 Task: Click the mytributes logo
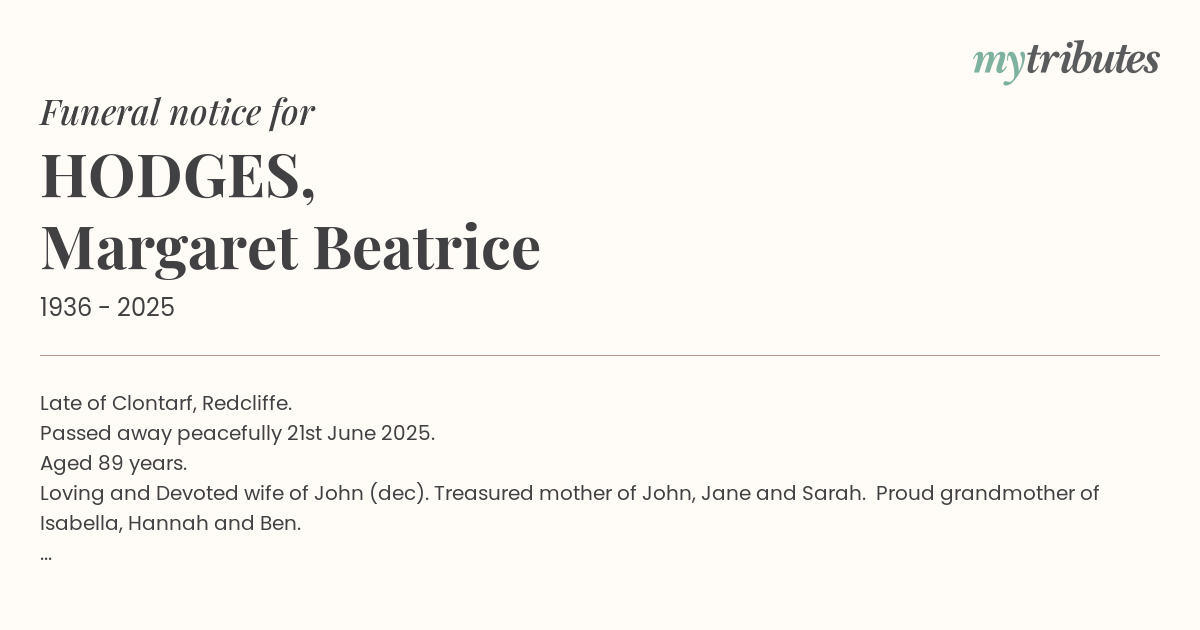point(1065,60)
